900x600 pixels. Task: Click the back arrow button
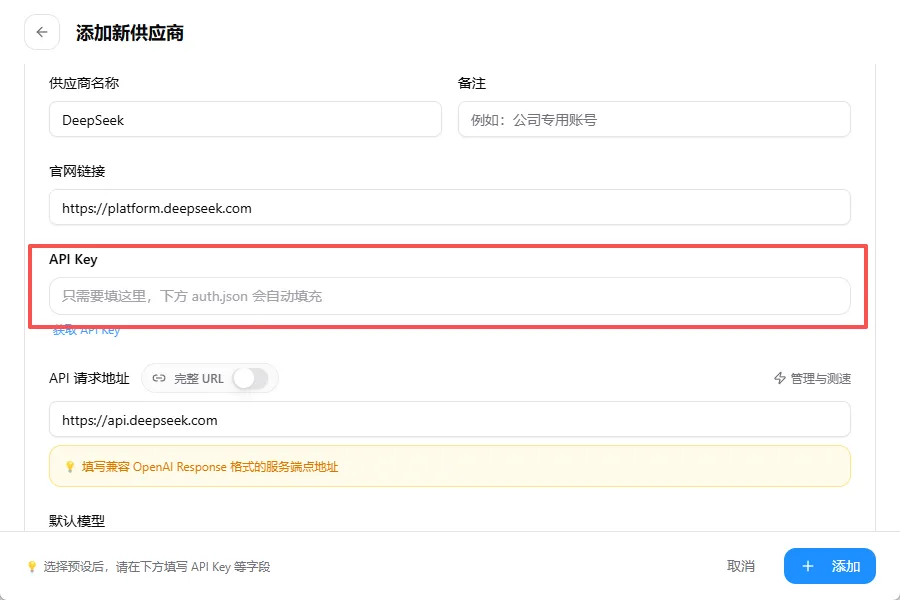42,32
